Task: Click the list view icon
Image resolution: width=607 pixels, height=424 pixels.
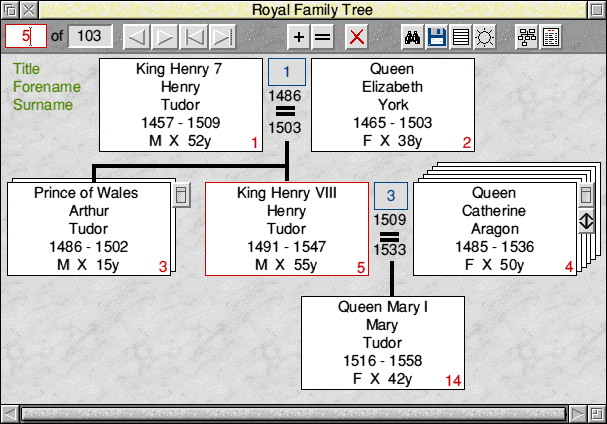Action: pos(460,37)
